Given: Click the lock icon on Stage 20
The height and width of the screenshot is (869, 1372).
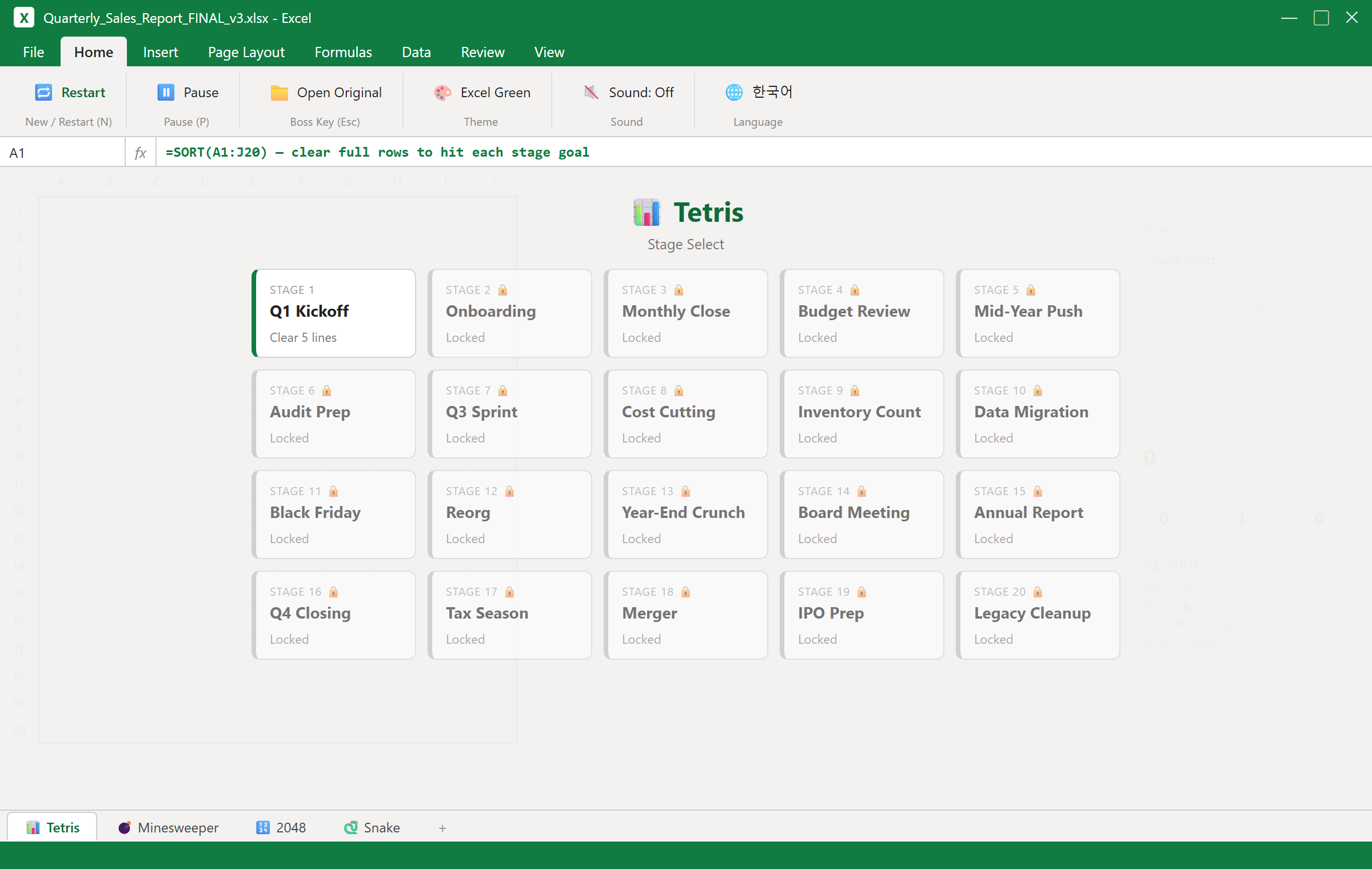Looking at the screenshot, I should tap(1038, 592).
